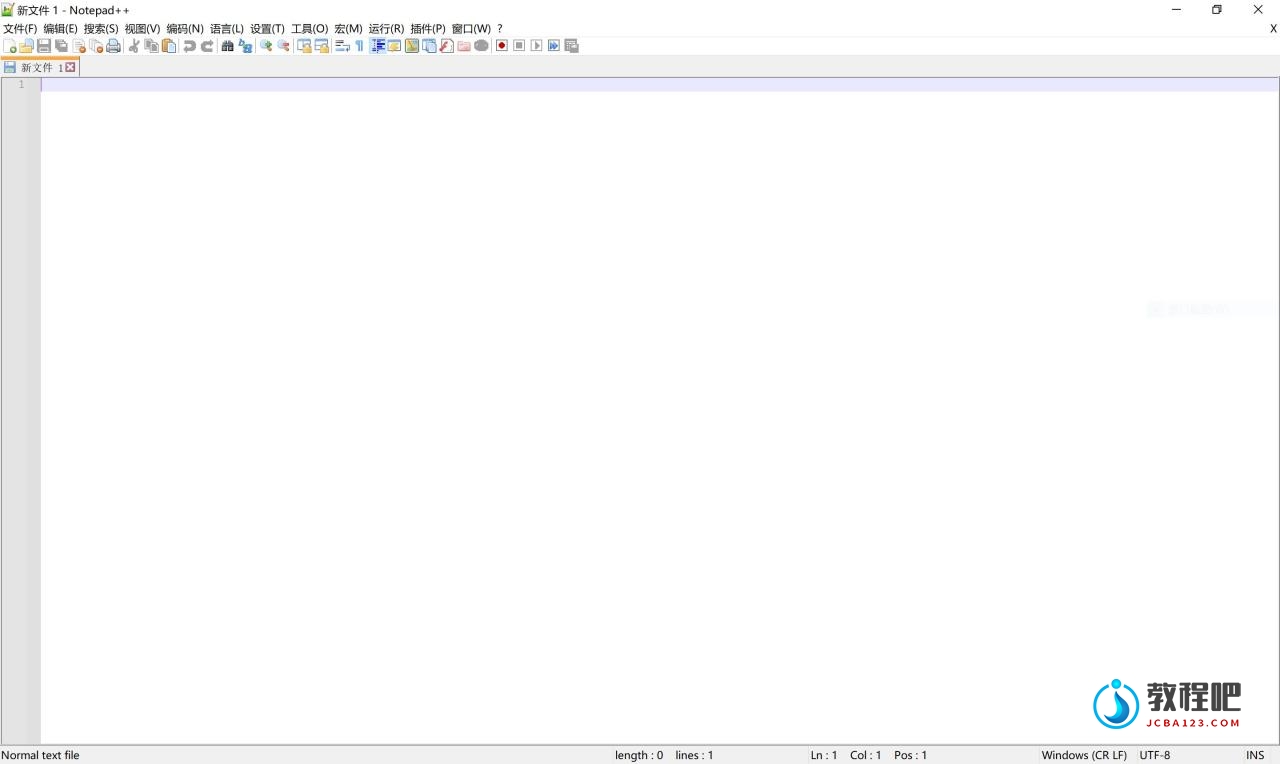The width and height of the screenshot is (1280, 764).
Task: Open the document list panel icon
Action: click(x=429, y=46)
